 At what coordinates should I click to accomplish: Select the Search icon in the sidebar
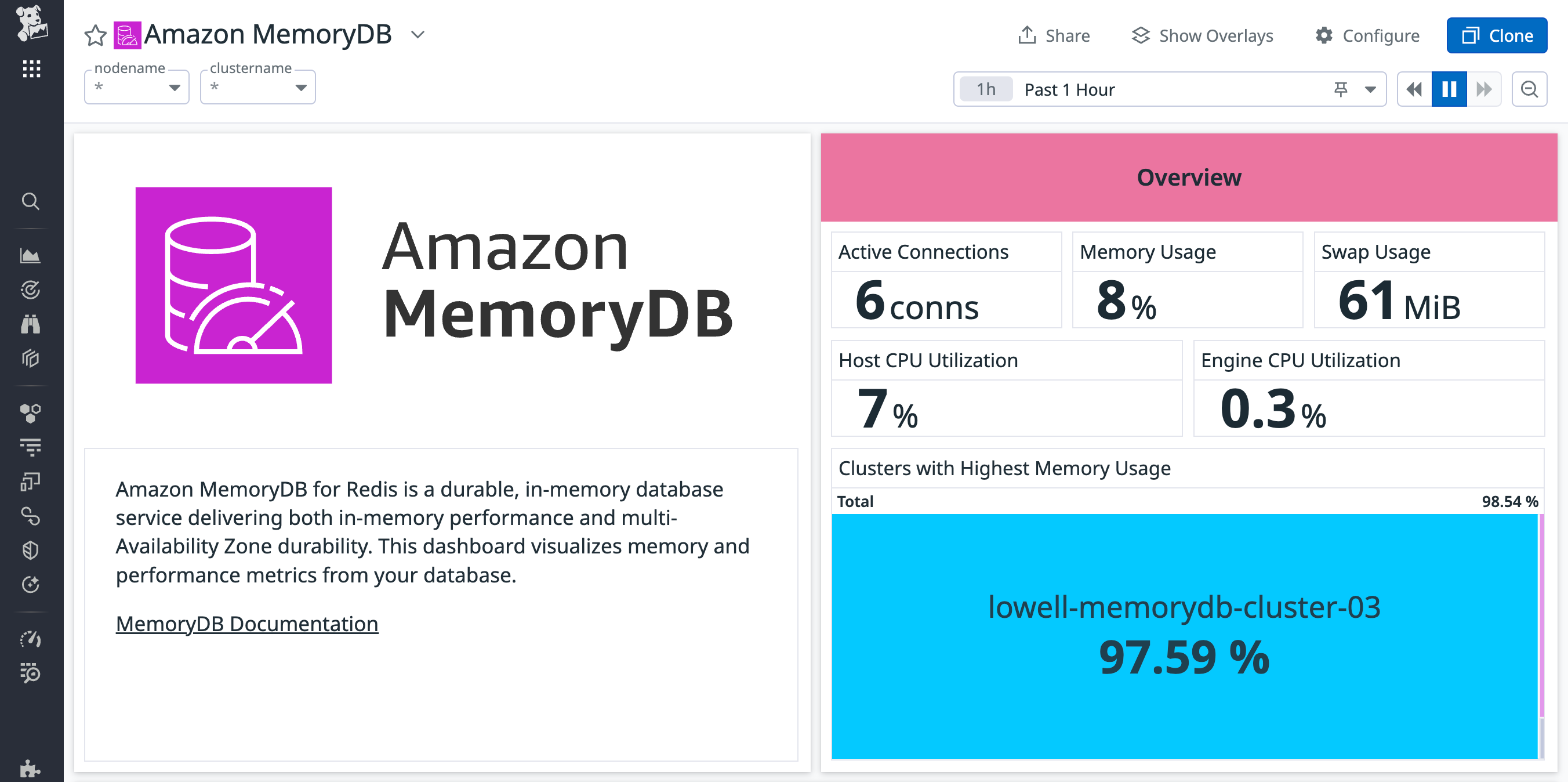[x=31, y=201]
